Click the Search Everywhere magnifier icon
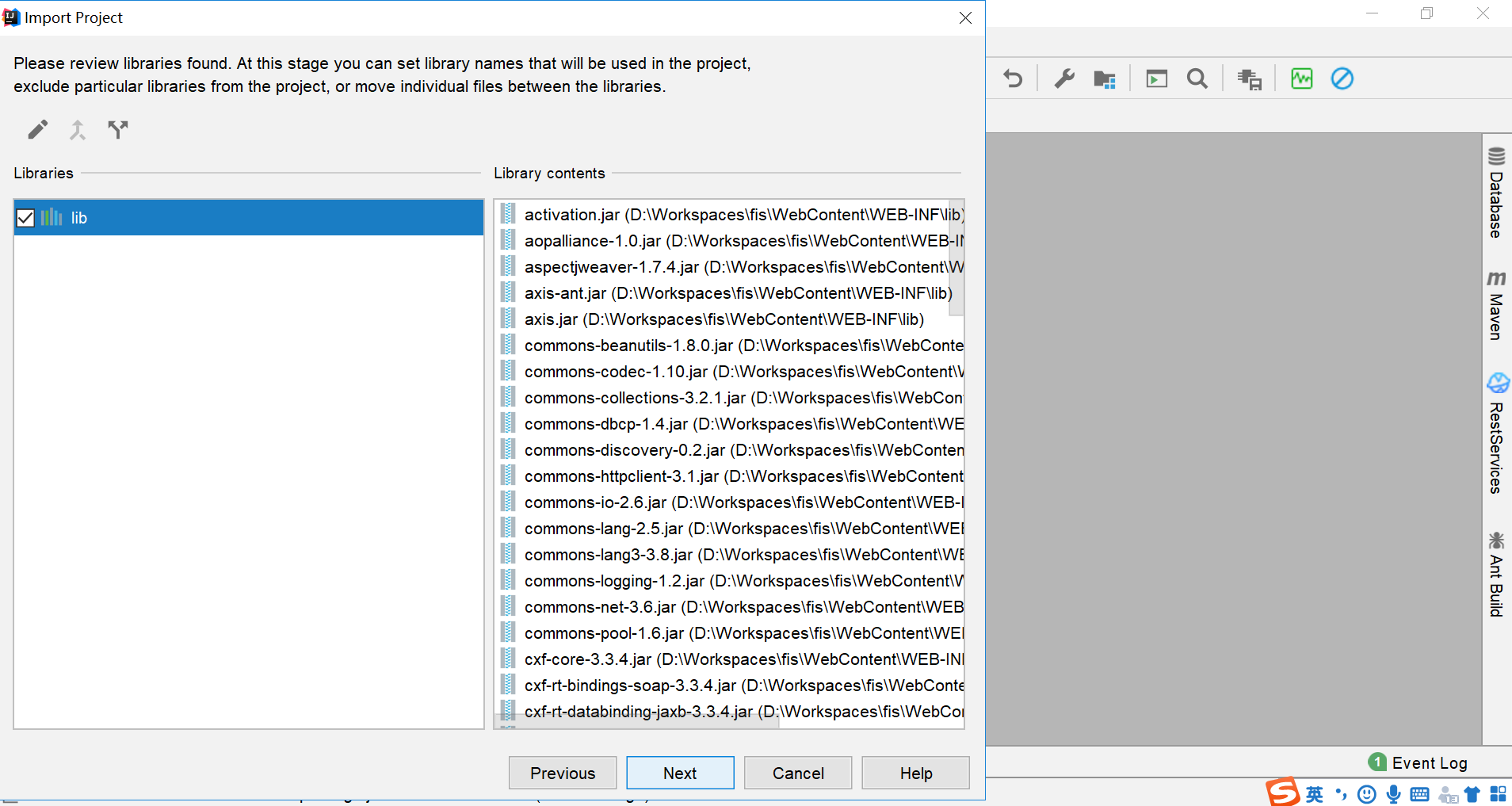 pos(1197,78)
